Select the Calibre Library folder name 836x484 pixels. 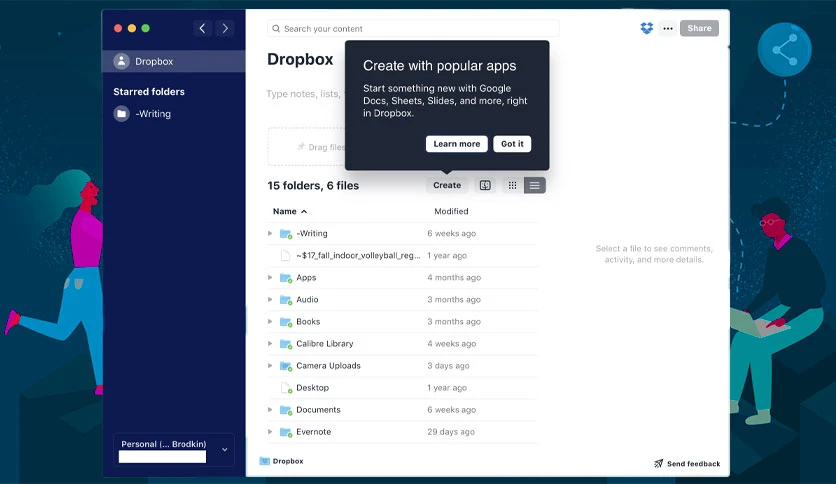(325, 344)
